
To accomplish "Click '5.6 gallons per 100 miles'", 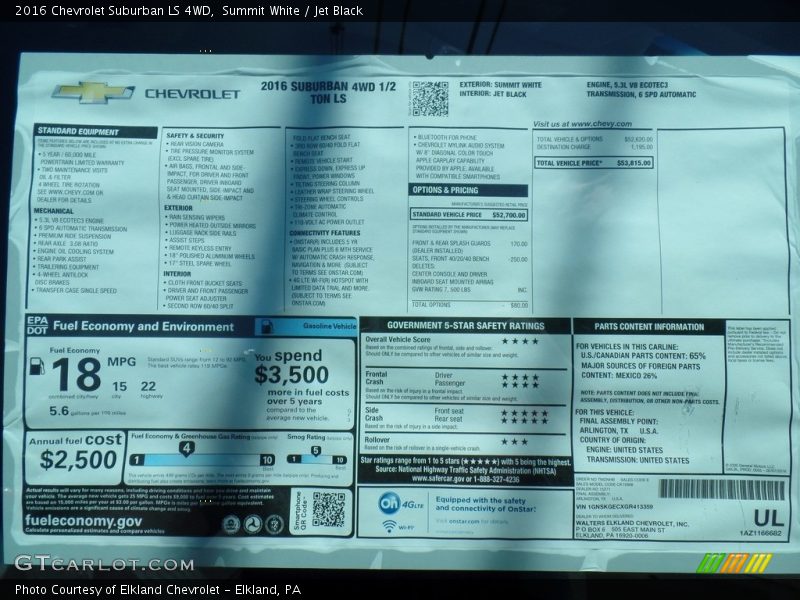I will [87, 411].
